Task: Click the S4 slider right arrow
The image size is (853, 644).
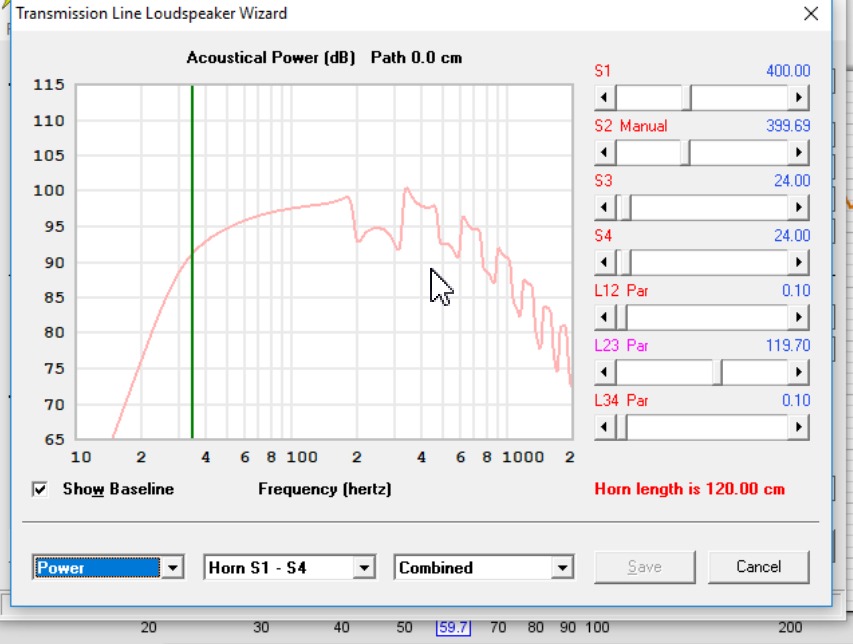Action: point(798,262)
